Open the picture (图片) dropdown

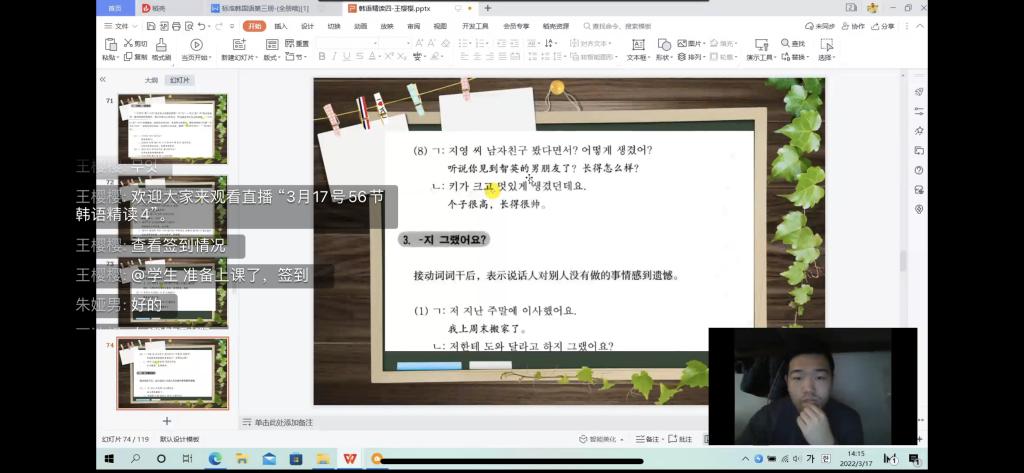pos(692,44)
